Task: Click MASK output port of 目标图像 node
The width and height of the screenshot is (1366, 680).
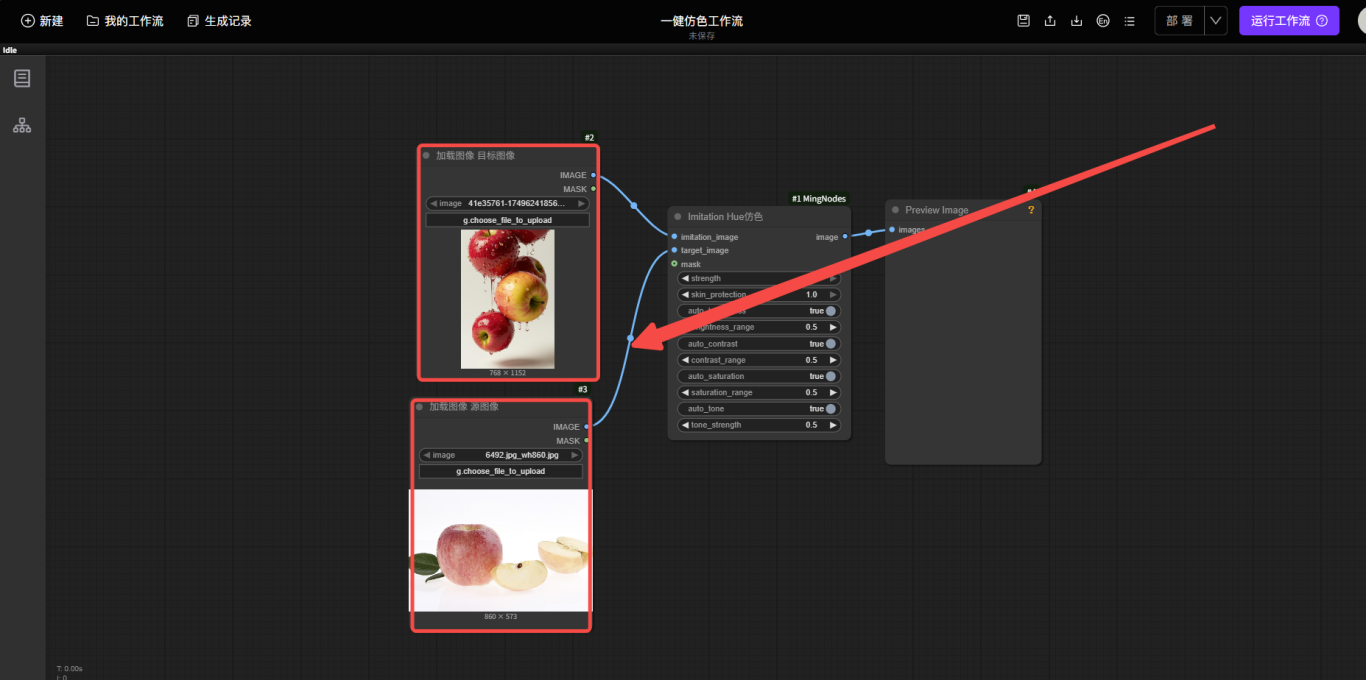Action: [593, 189]
